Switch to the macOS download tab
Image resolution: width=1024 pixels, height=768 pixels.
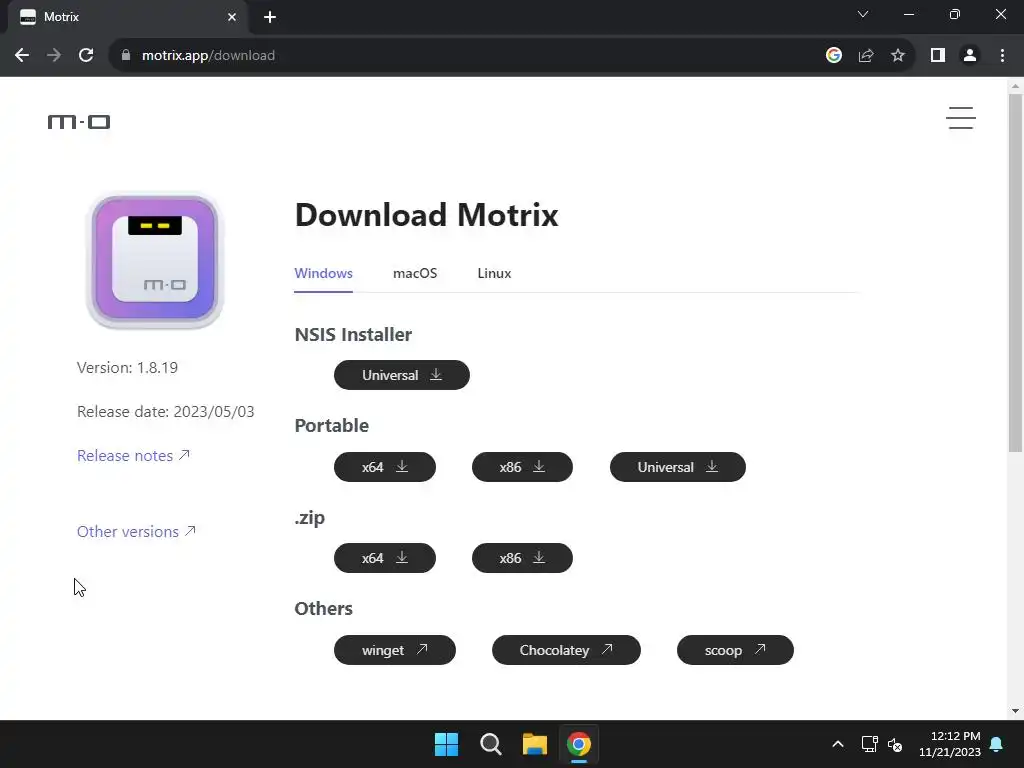click(x=415, y=273)
